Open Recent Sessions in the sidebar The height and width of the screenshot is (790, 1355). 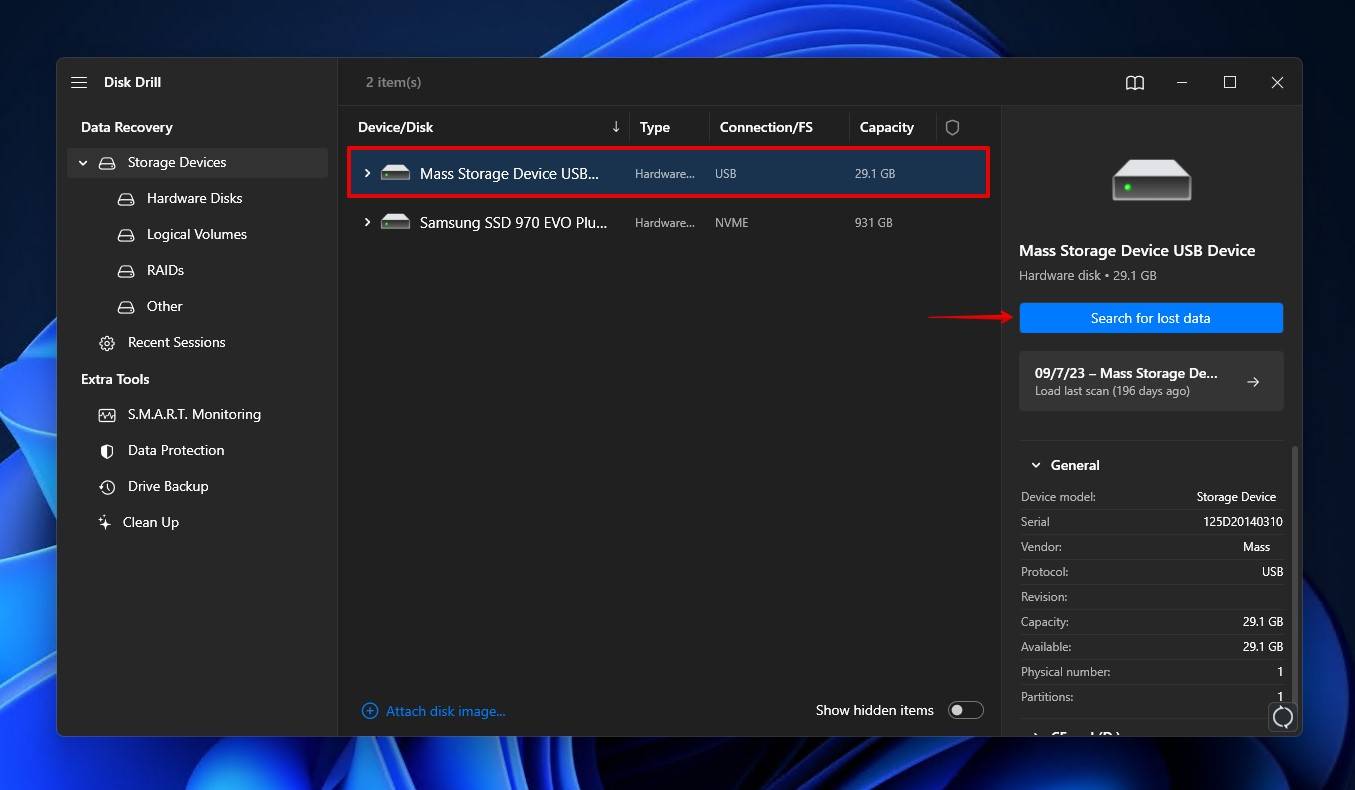click(x=176, y=342)
